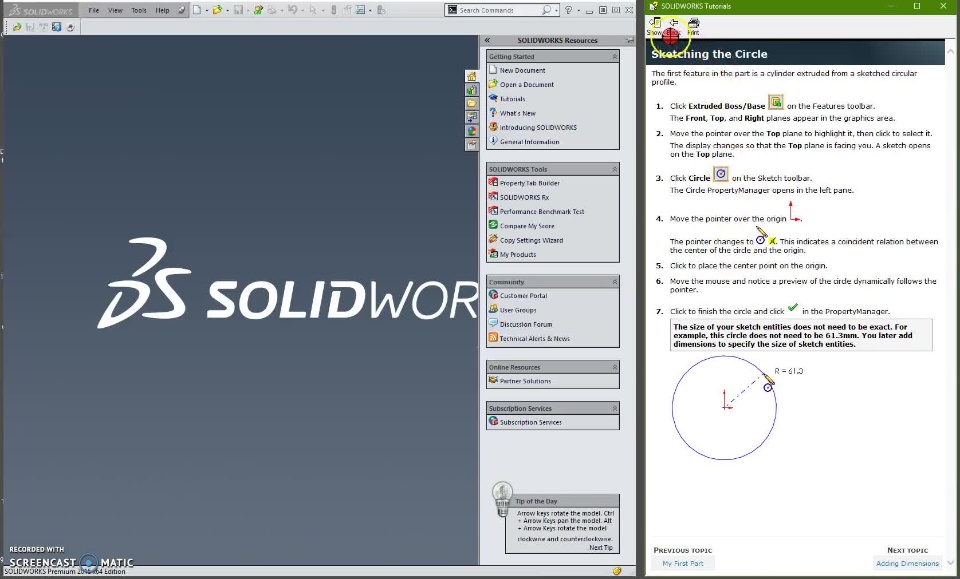Open the Tools menu
The width and height of the screenshot is (960, 579).
(x=139, y=10)
